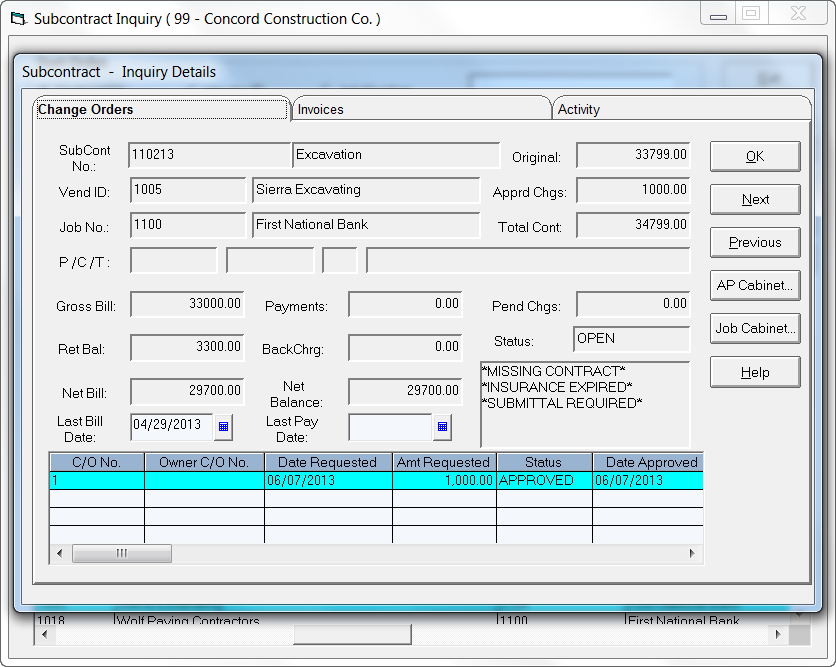Go to the Next subcontract
836x667 pixels.
755,199
